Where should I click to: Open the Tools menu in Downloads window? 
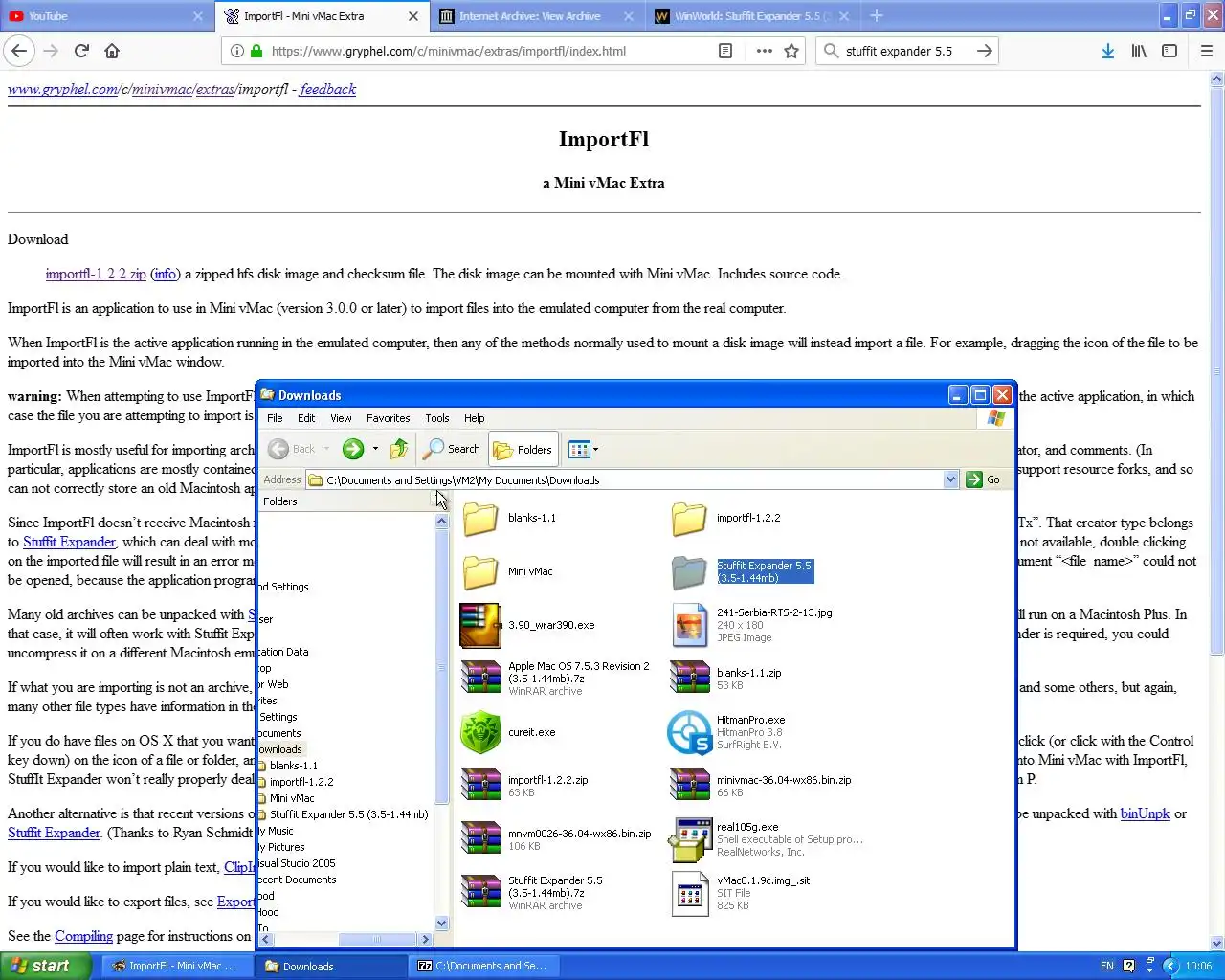coord(437,418)
